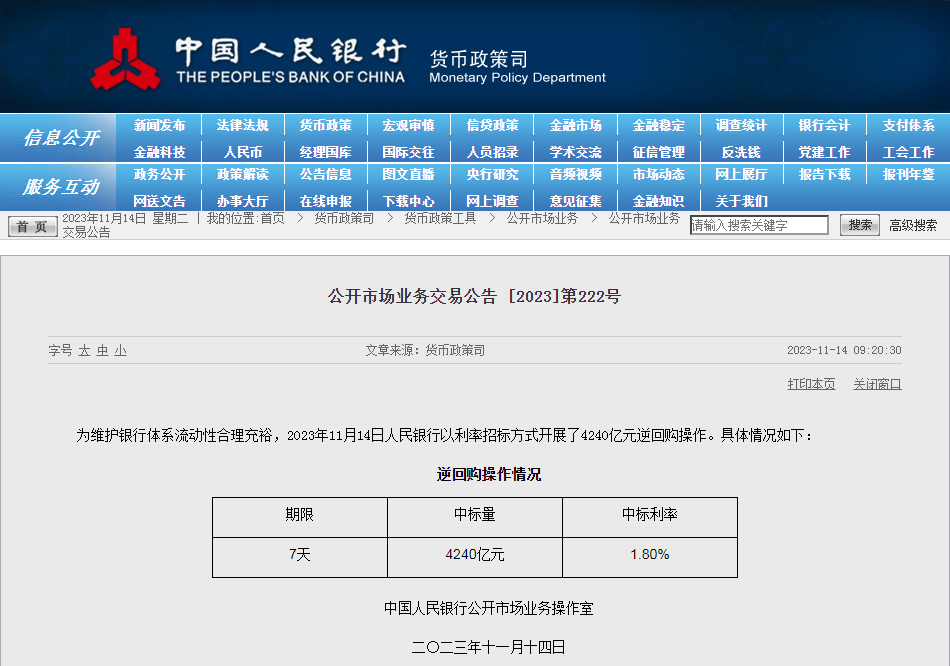
Task: Open the 货币政策 menu item
Action: click(x=325, y=125)
